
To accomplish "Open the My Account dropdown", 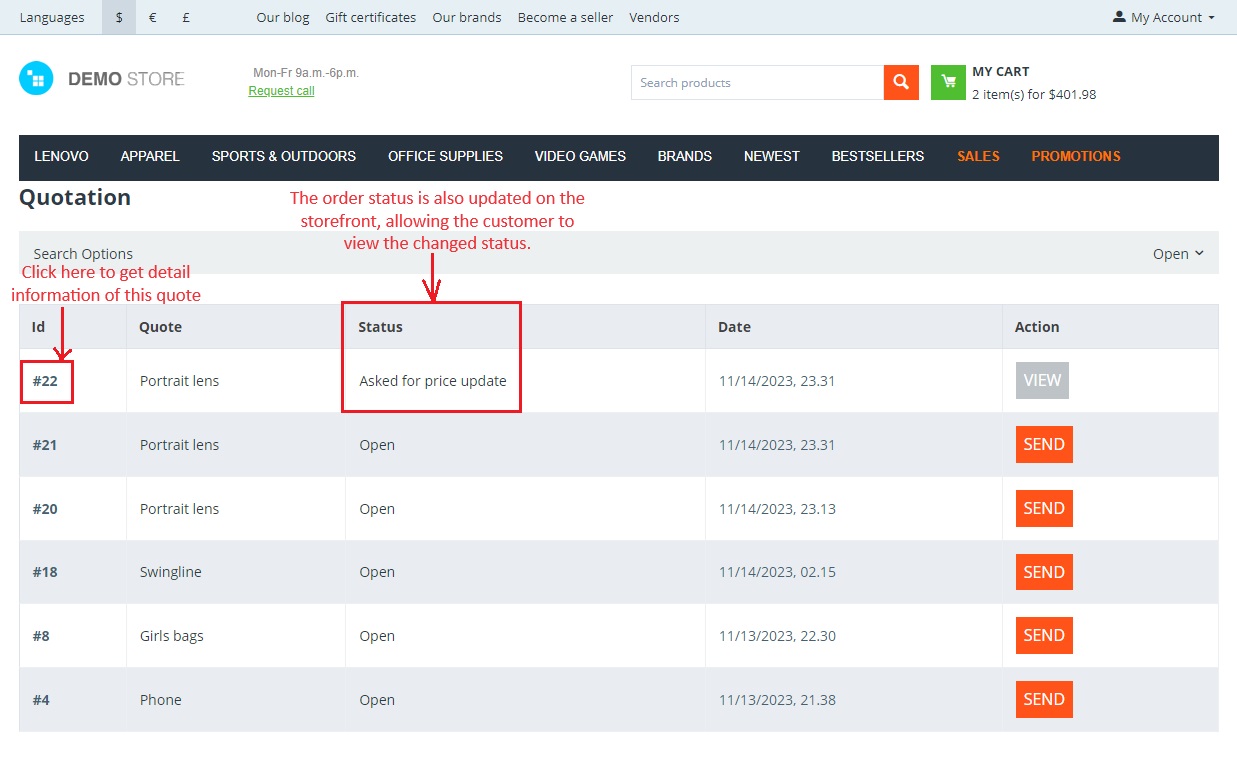I will coord(1164,17).
